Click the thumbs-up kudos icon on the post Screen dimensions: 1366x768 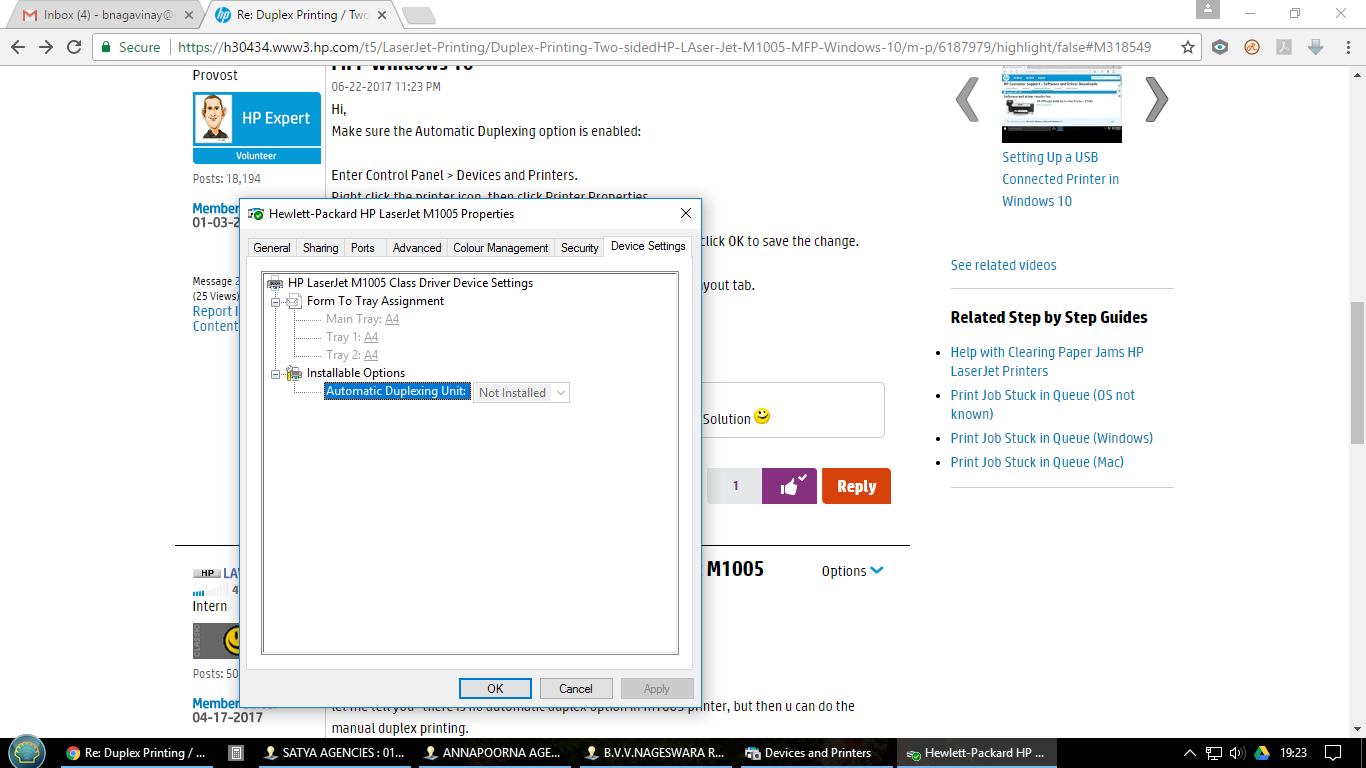[790, 486]
